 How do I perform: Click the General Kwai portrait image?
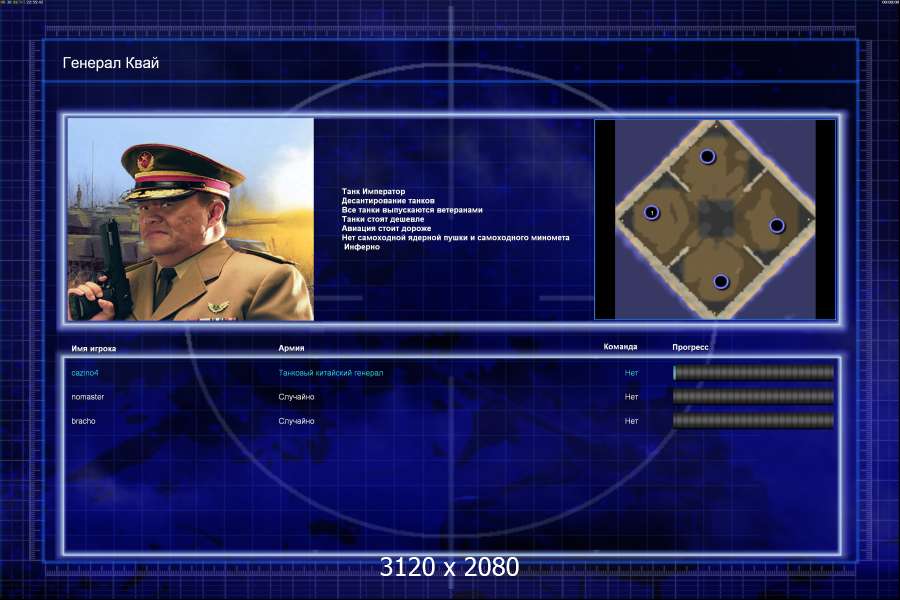(x=191, y=219)
